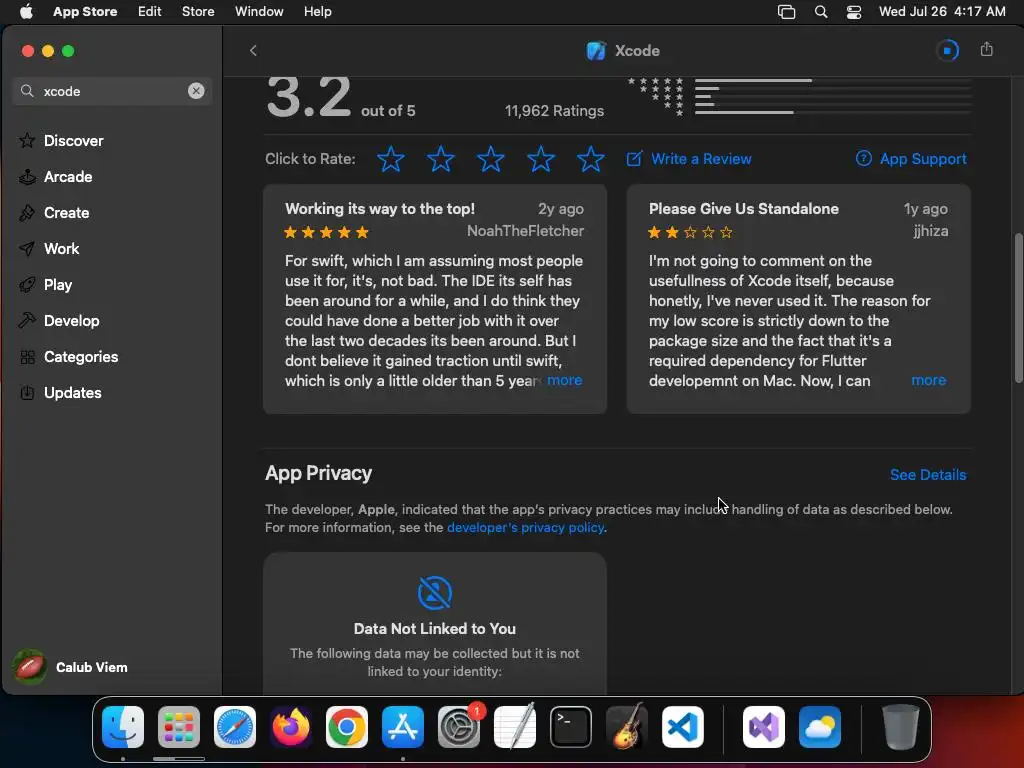Screen dimensions: 1024x768
Task: Open the cloud weather app in Dock
Action: [820, 727]
